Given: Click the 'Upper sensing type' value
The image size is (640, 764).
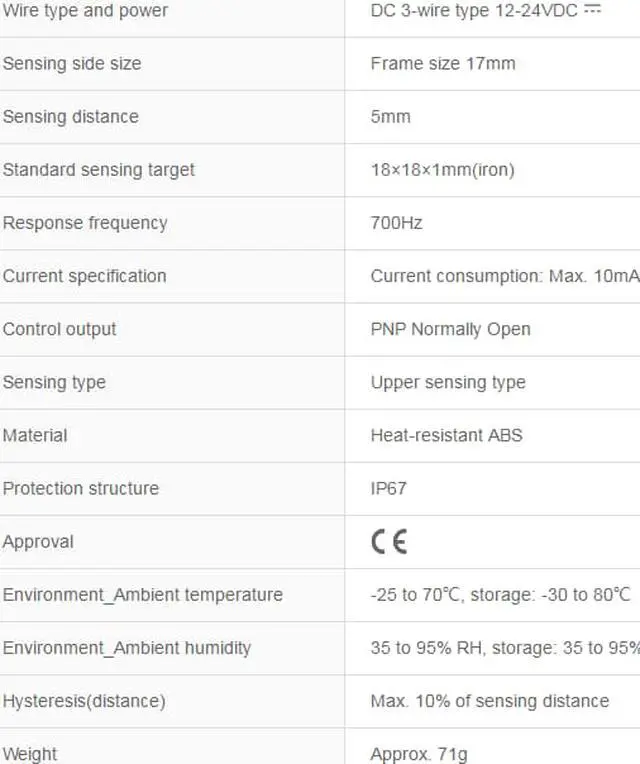Looking at the screenshot, I should click(x=447, y=382).
